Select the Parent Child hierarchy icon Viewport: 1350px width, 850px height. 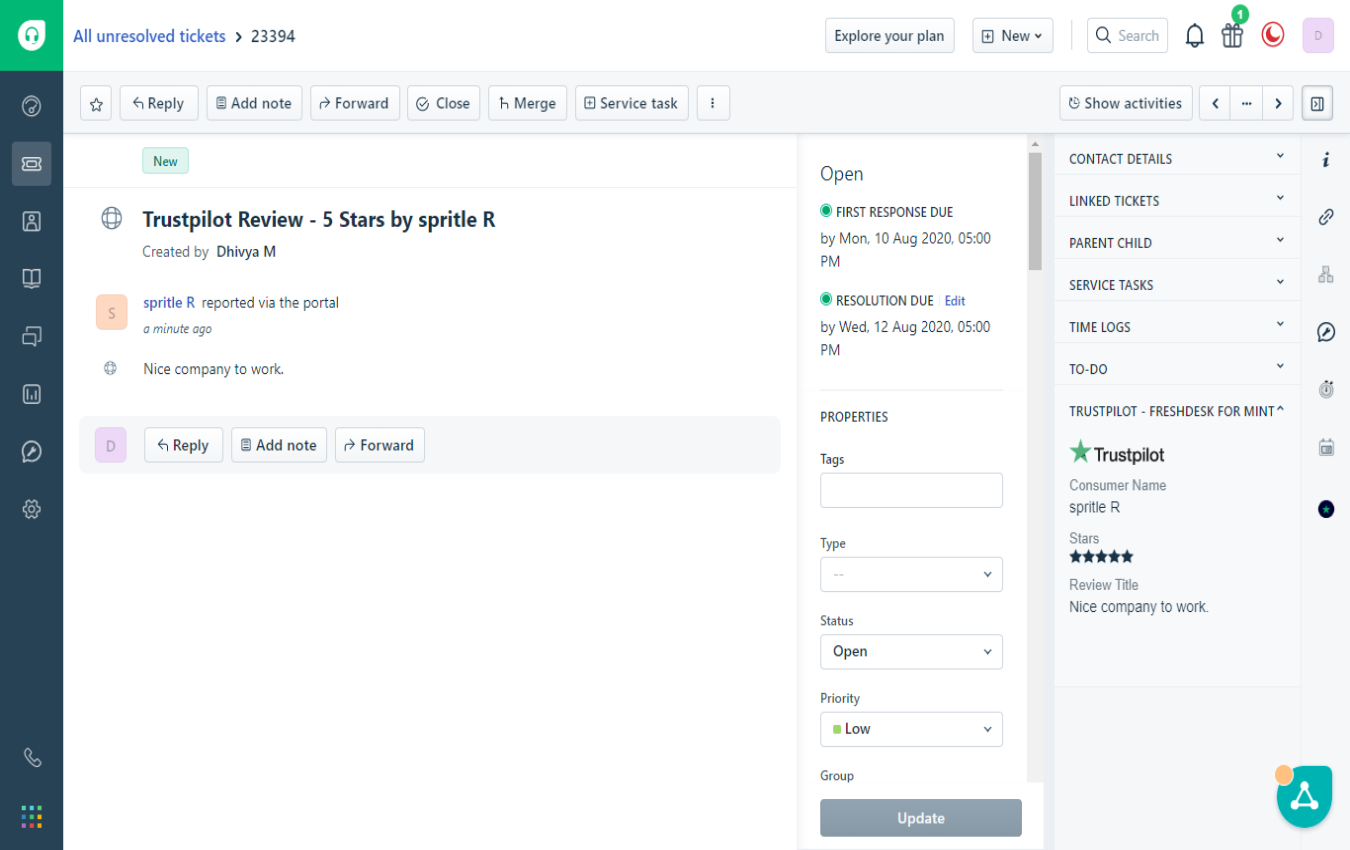coord(1326,271)
